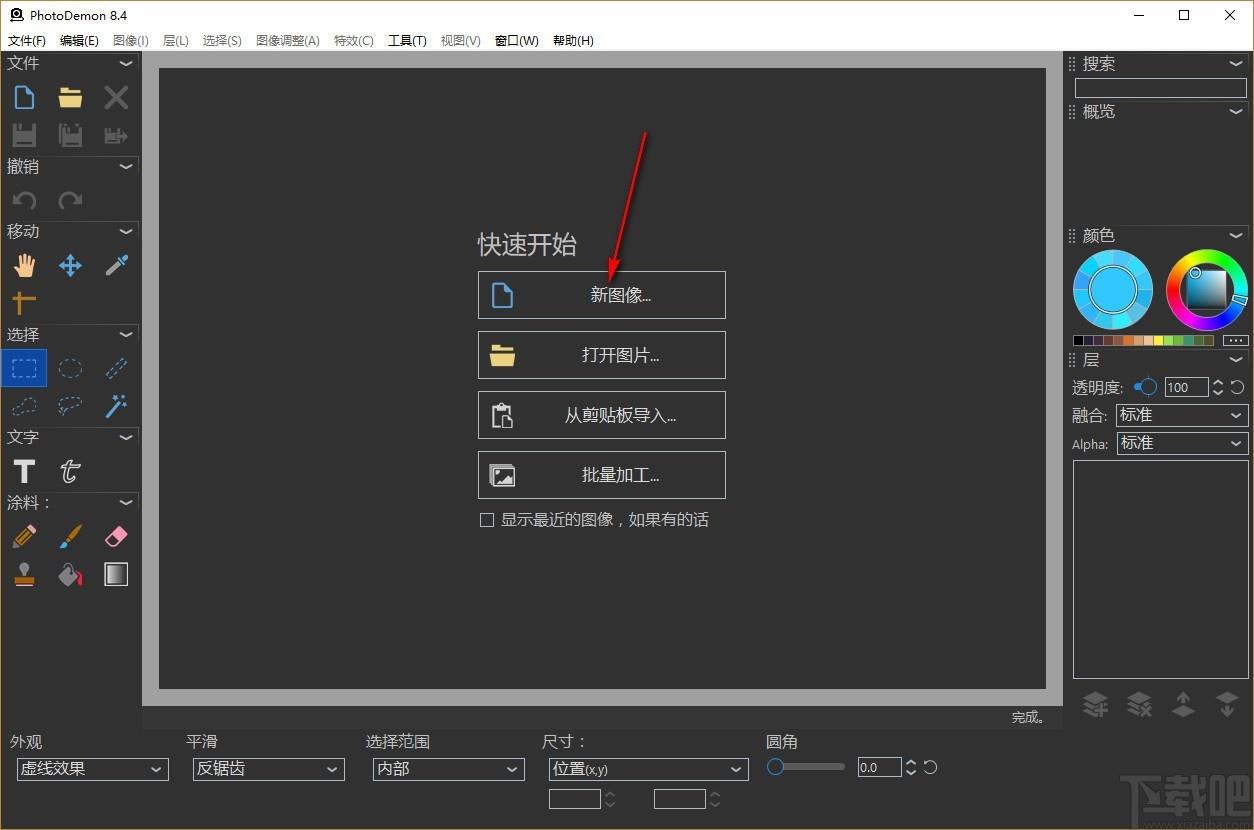Click the Save copy icon
The image size is (1254, 830).
(x=70, y=135)
